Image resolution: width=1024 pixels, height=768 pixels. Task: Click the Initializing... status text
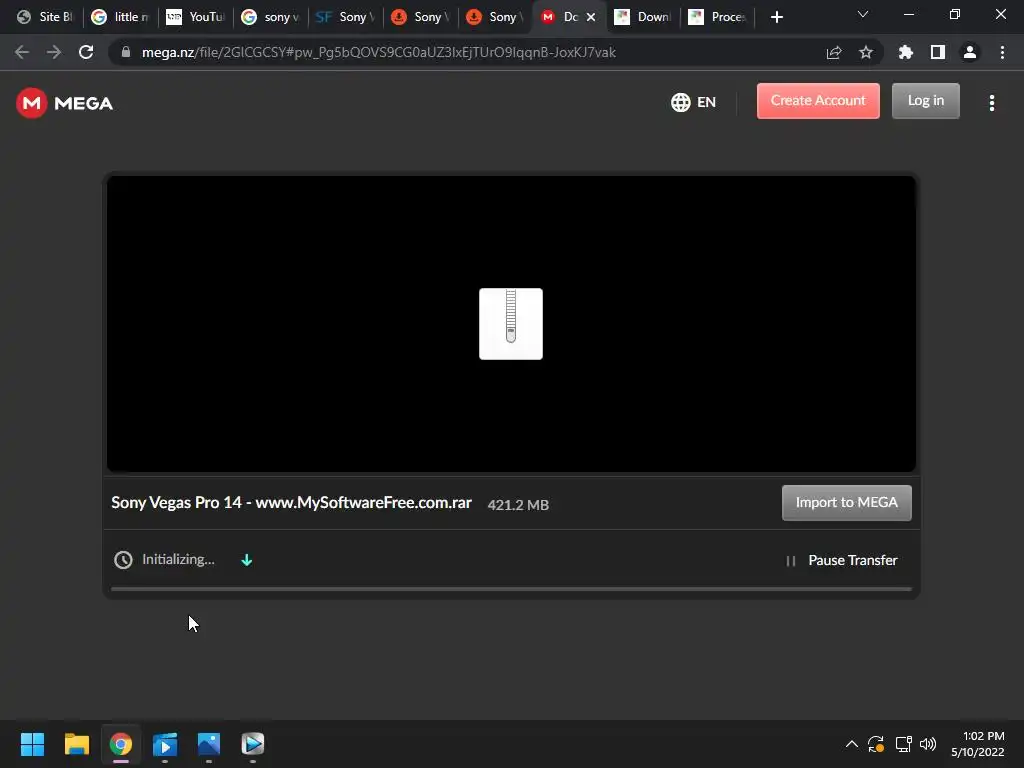178,560
